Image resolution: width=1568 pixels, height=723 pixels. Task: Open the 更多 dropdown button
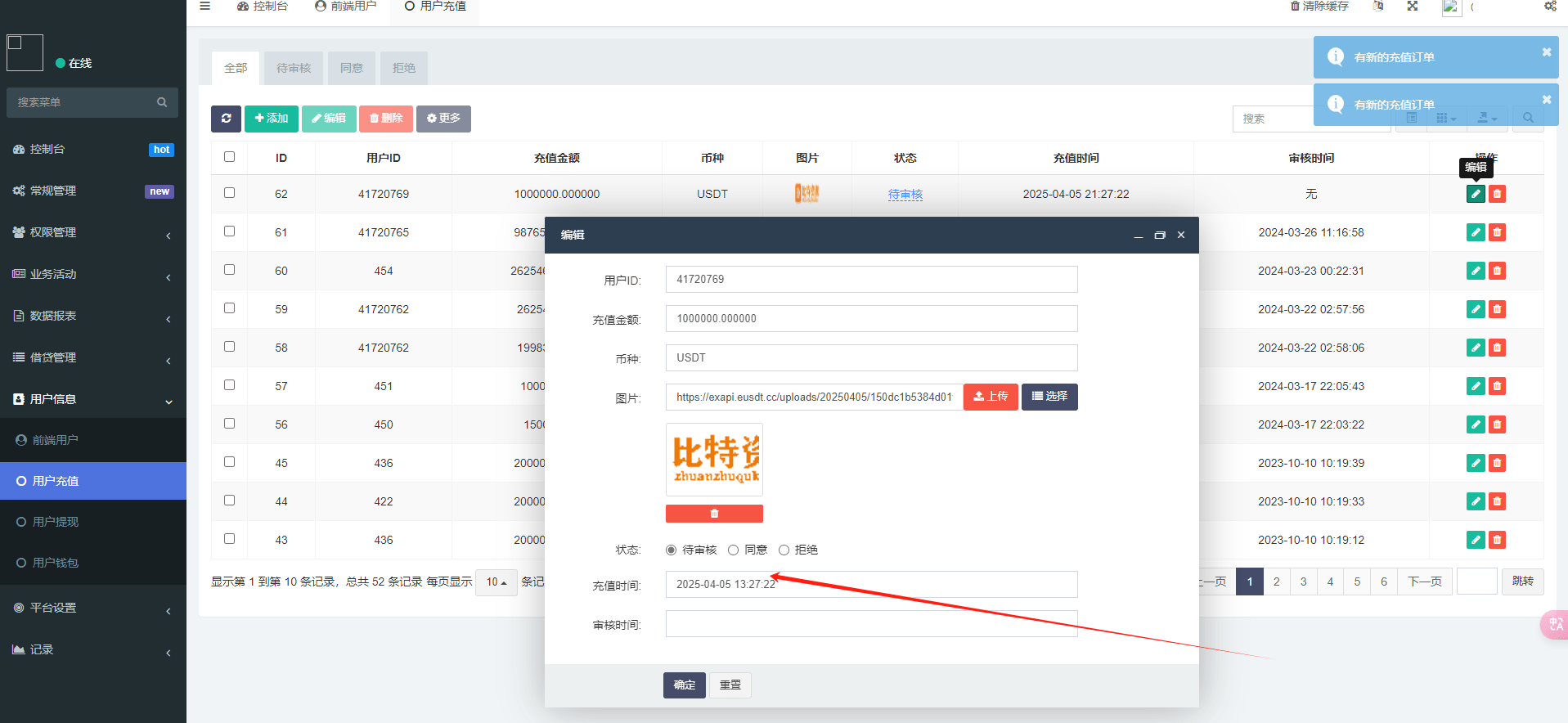443,119
